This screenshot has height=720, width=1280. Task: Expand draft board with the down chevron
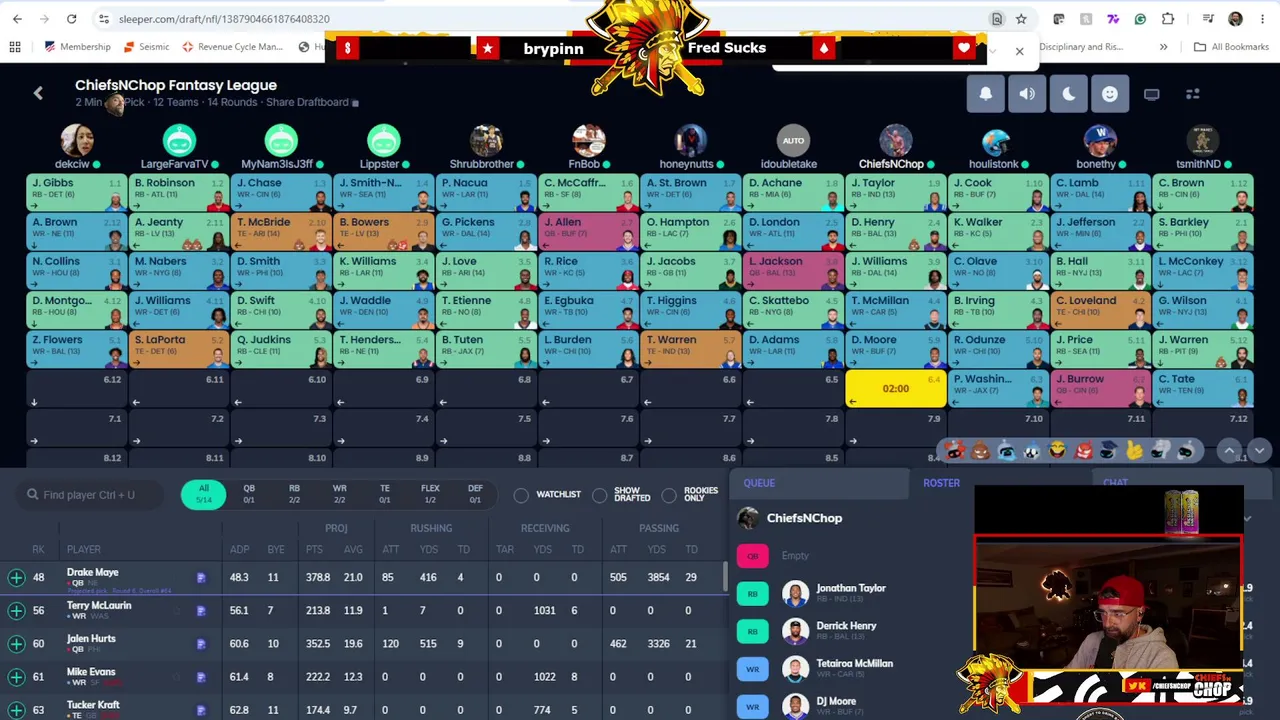click(1259, 451)
